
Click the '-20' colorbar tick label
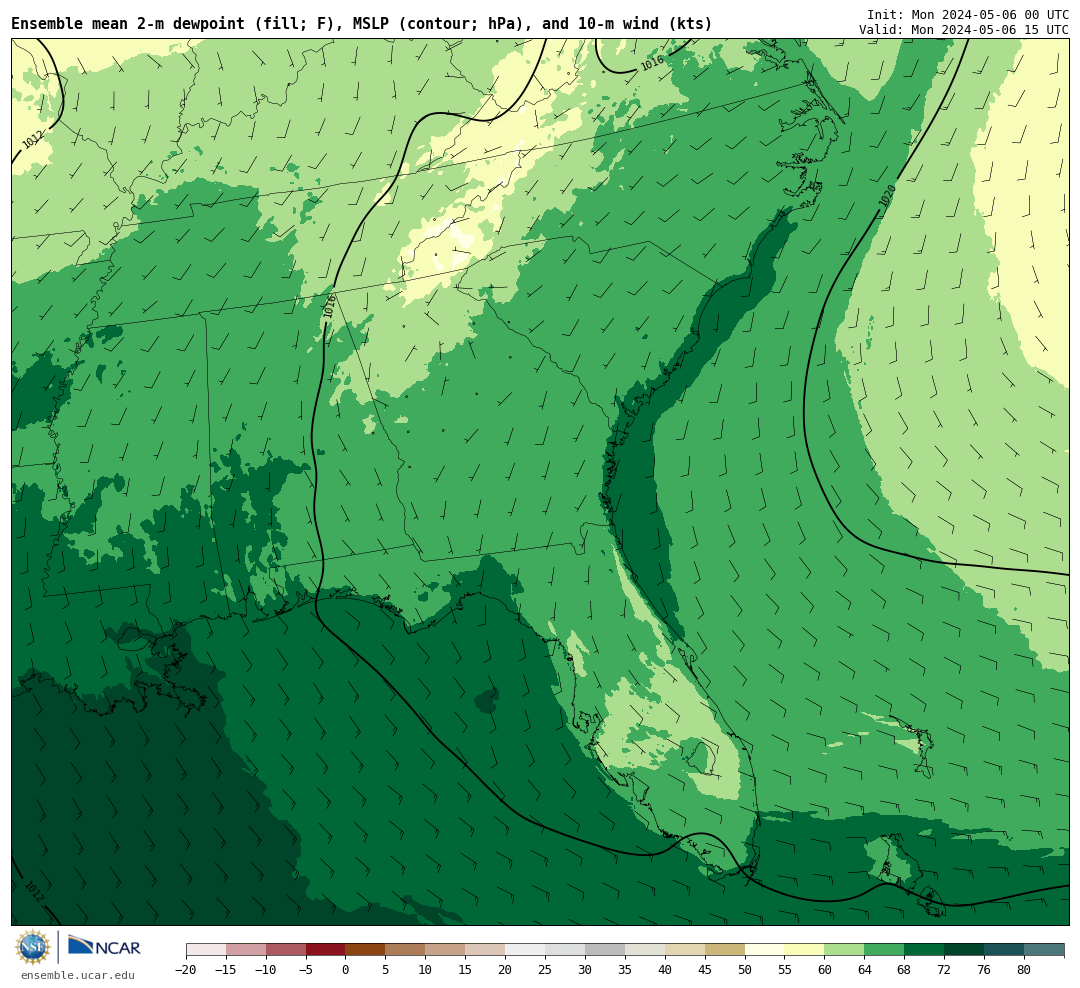186,970
